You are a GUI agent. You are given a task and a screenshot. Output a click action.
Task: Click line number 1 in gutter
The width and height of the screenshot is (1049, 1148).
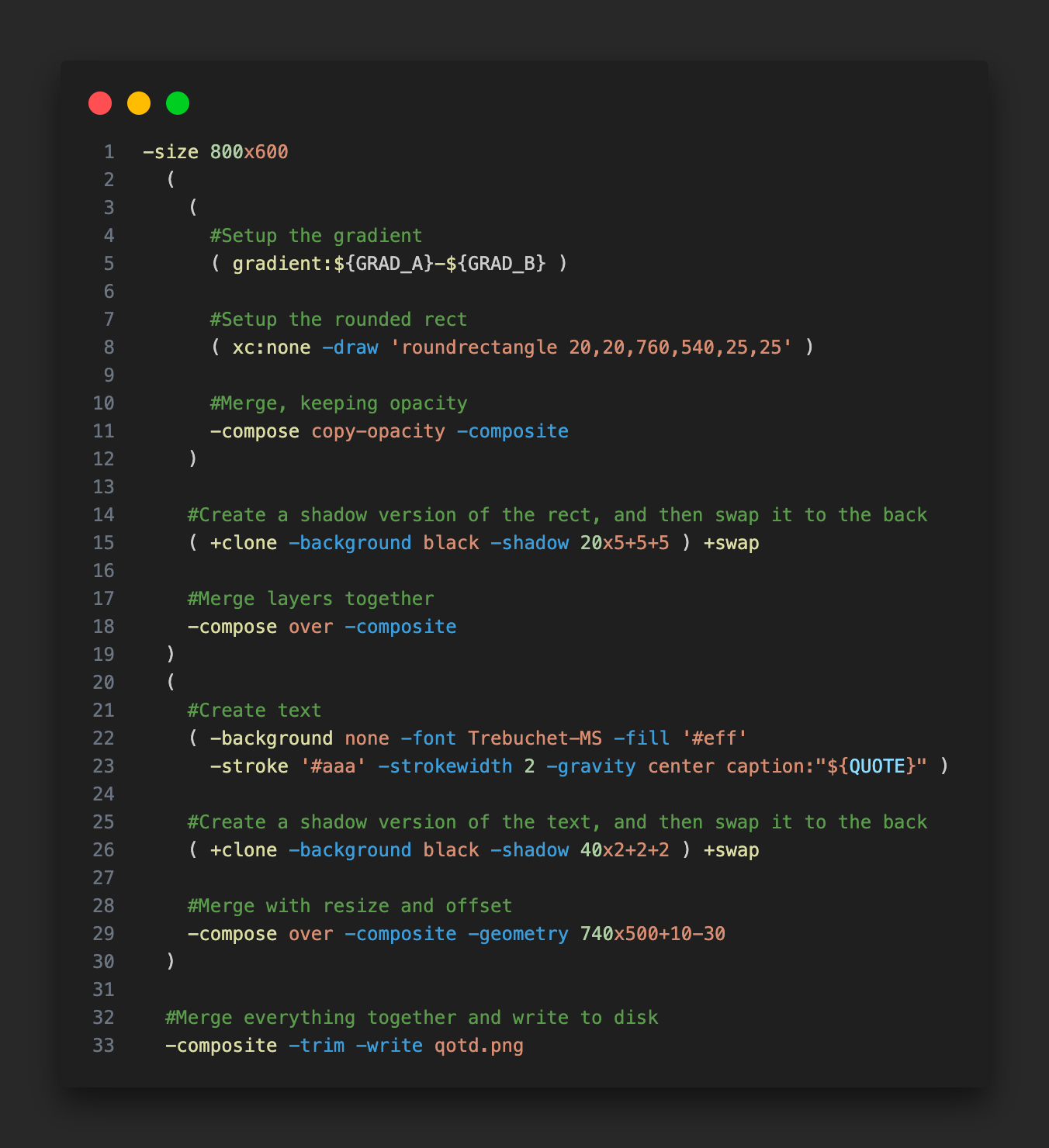(109, 152)
